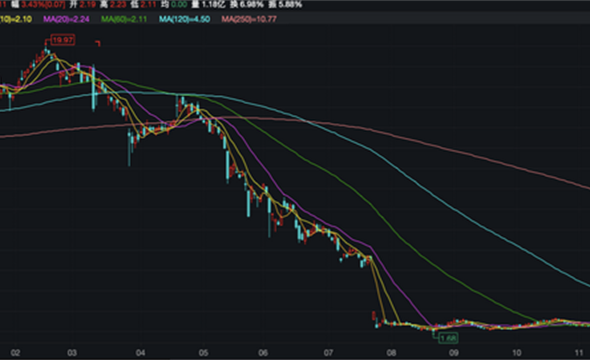The height and width of the screenshot is (360, 590).
Task: Select the 09 month axis label
Action: 454,353
